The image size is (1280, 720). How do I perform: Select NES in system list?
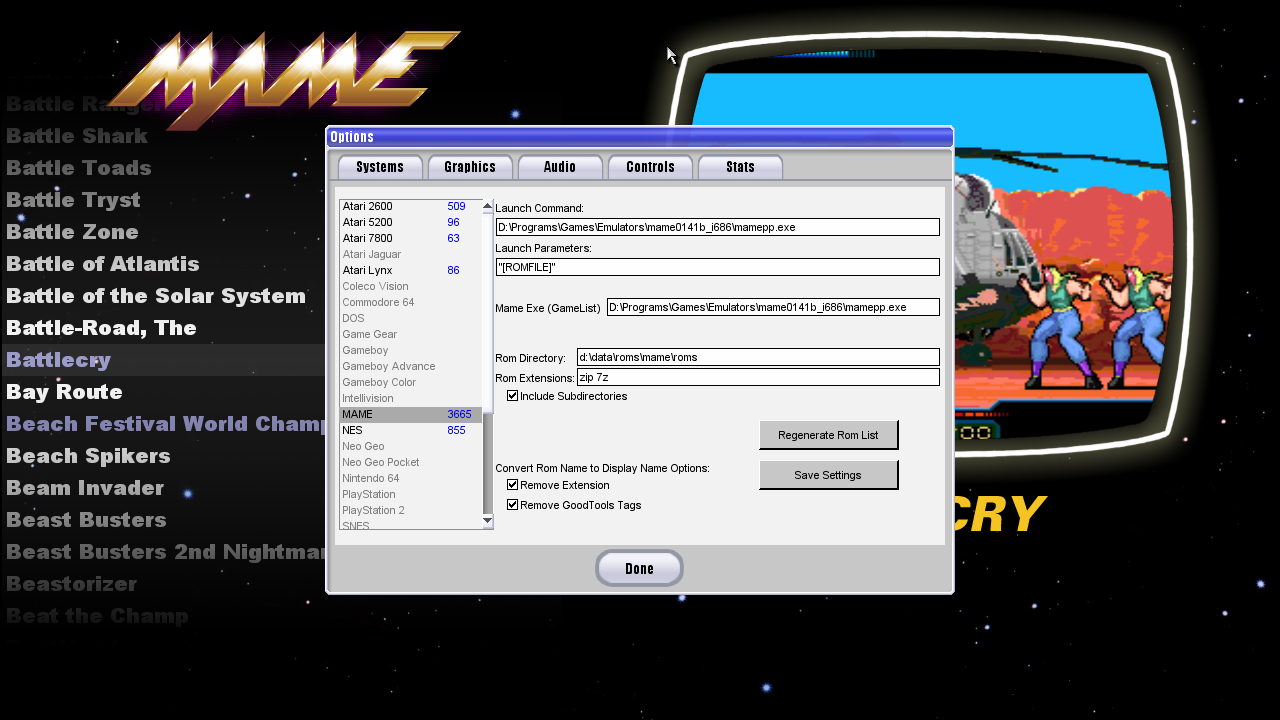tap(411, 430)
